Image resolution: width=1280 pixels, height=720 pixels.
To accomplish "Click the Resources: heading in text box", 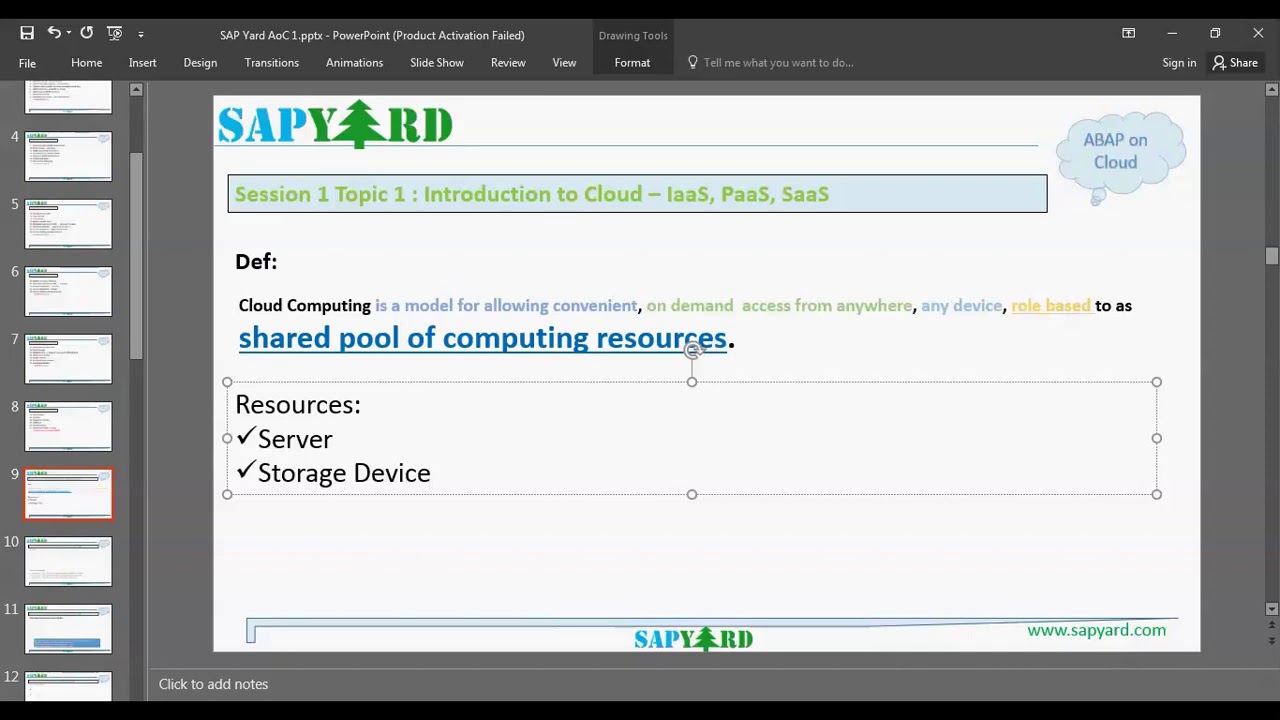I will tap(298, 404).
